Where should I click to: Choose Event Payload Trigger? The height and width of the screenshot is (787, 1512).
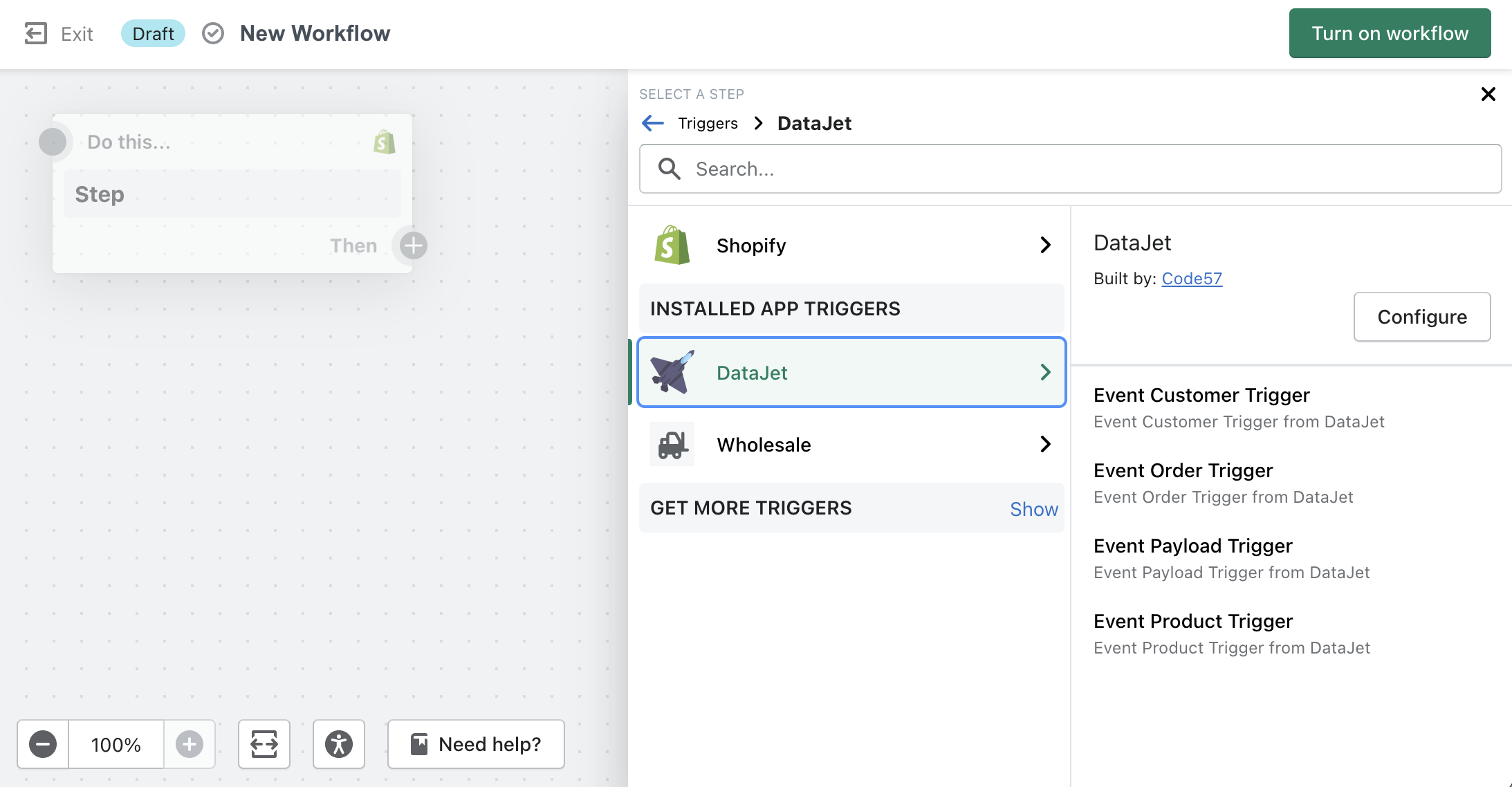[1192, 546]
